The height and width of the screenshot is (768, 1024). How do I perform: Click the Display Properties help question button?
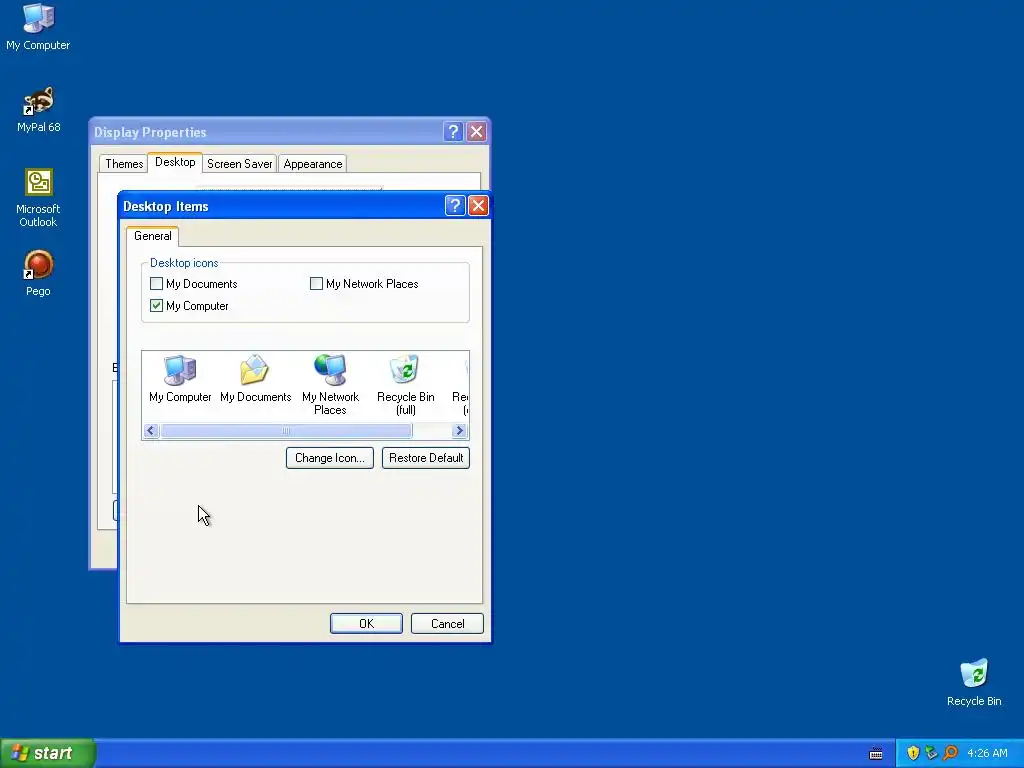[453, 132]
